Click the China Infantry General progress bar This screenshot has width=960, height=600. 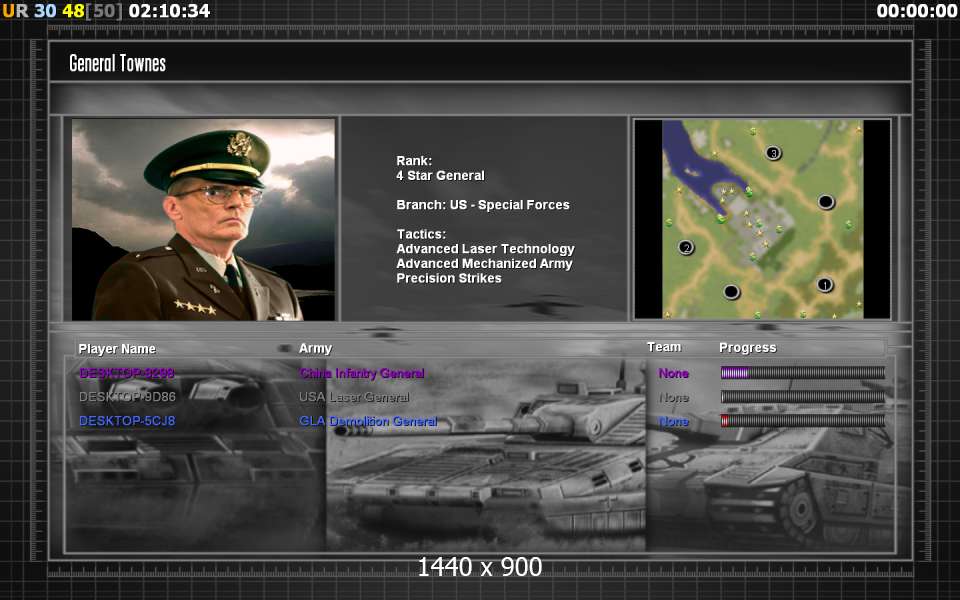pos(803,372)
